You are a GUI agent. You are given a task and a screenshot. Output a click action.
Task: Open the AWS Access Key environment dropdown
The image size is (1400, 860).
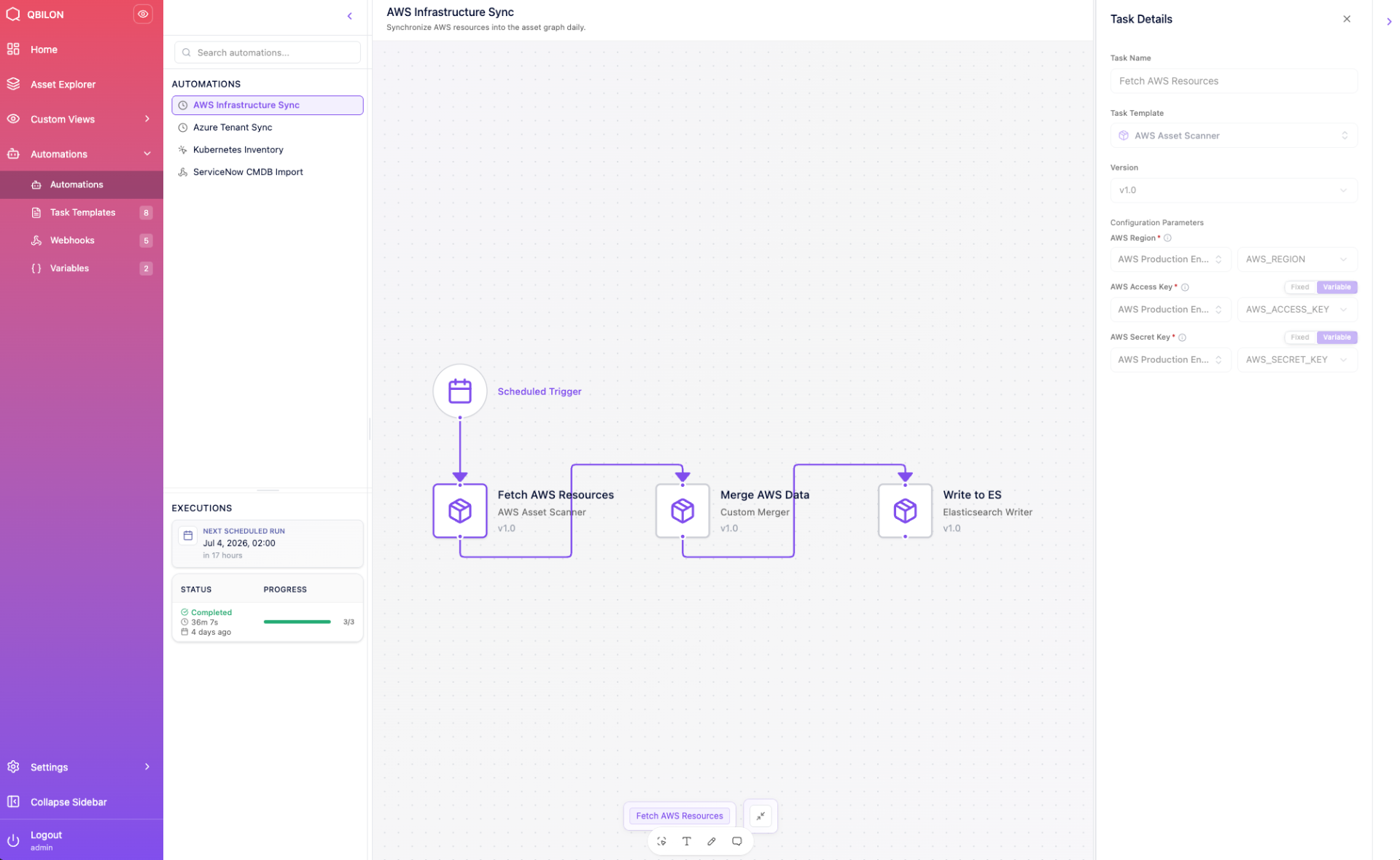(x=1170, y=310)
